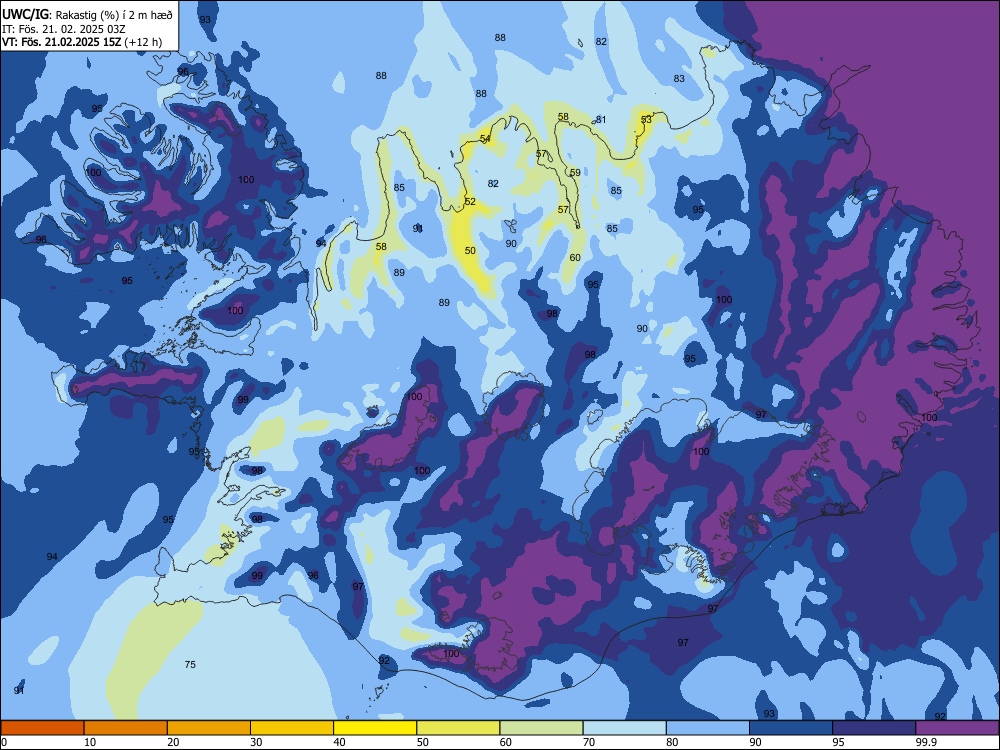This screenshot has height=750, width=1000.
Task: Click the legend label '99.9'
Action: pos(926,742)
